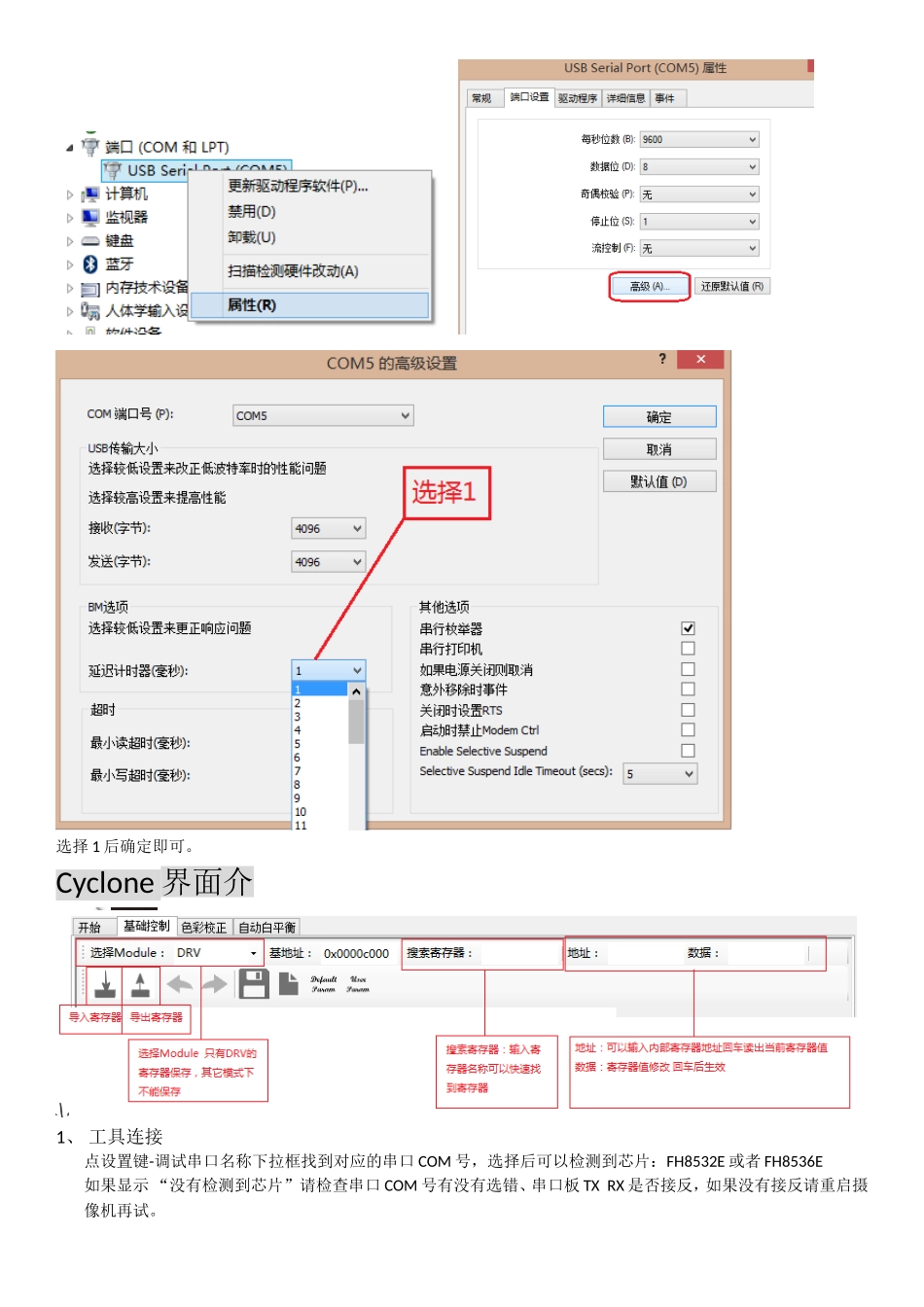Enable the Enable Selective Suspend checkbox
Image resolution: width=924 pixels, height=1307 pixels.
[x=688, y=751]
